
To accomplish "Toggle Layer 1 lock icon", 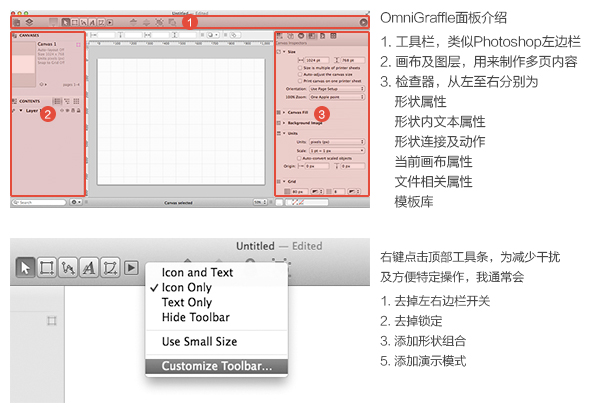I will coord(78,111).
